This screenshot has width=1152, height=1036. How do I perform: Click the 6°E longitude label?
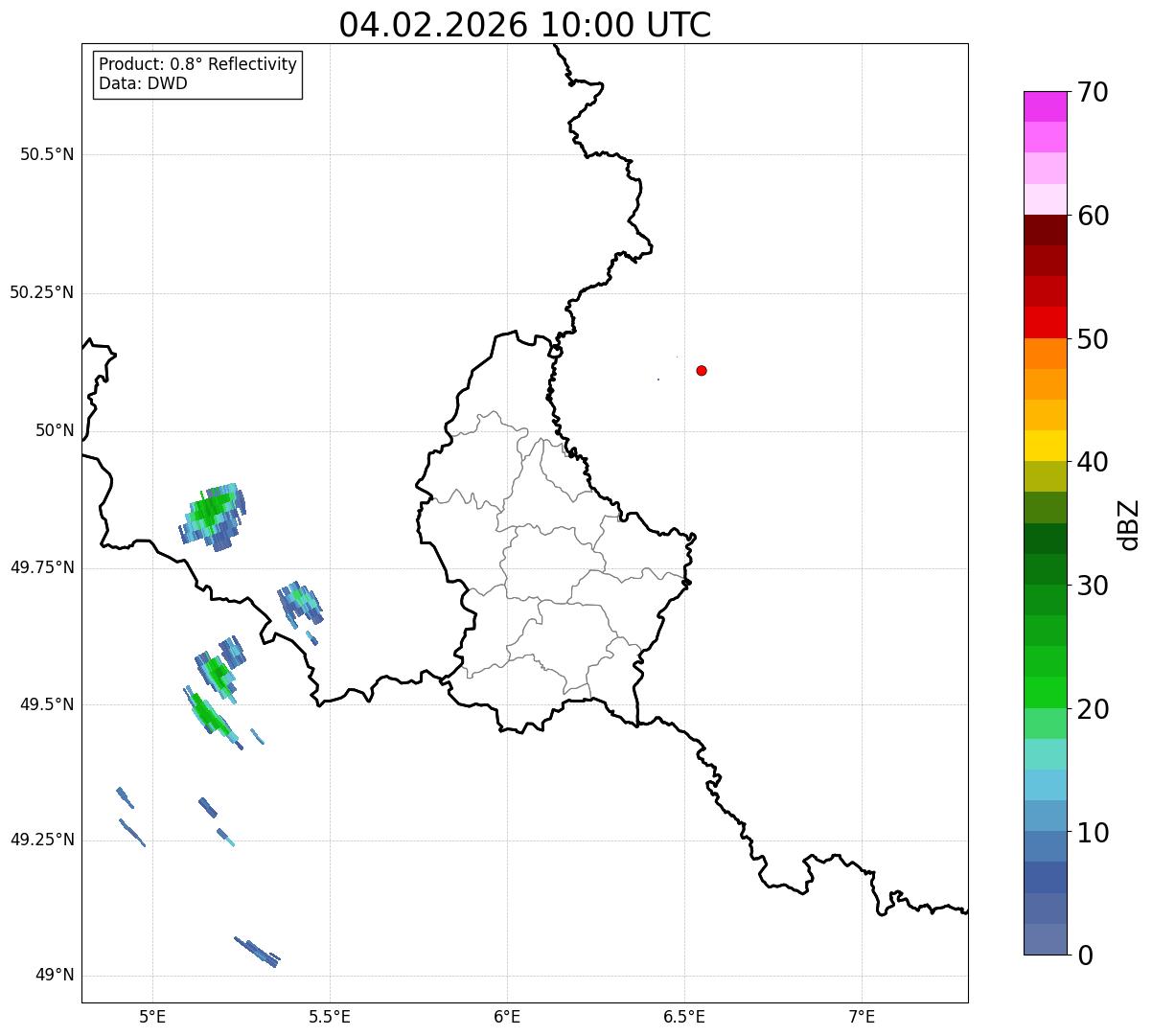pyautogui.click(x=507, y=1016)
